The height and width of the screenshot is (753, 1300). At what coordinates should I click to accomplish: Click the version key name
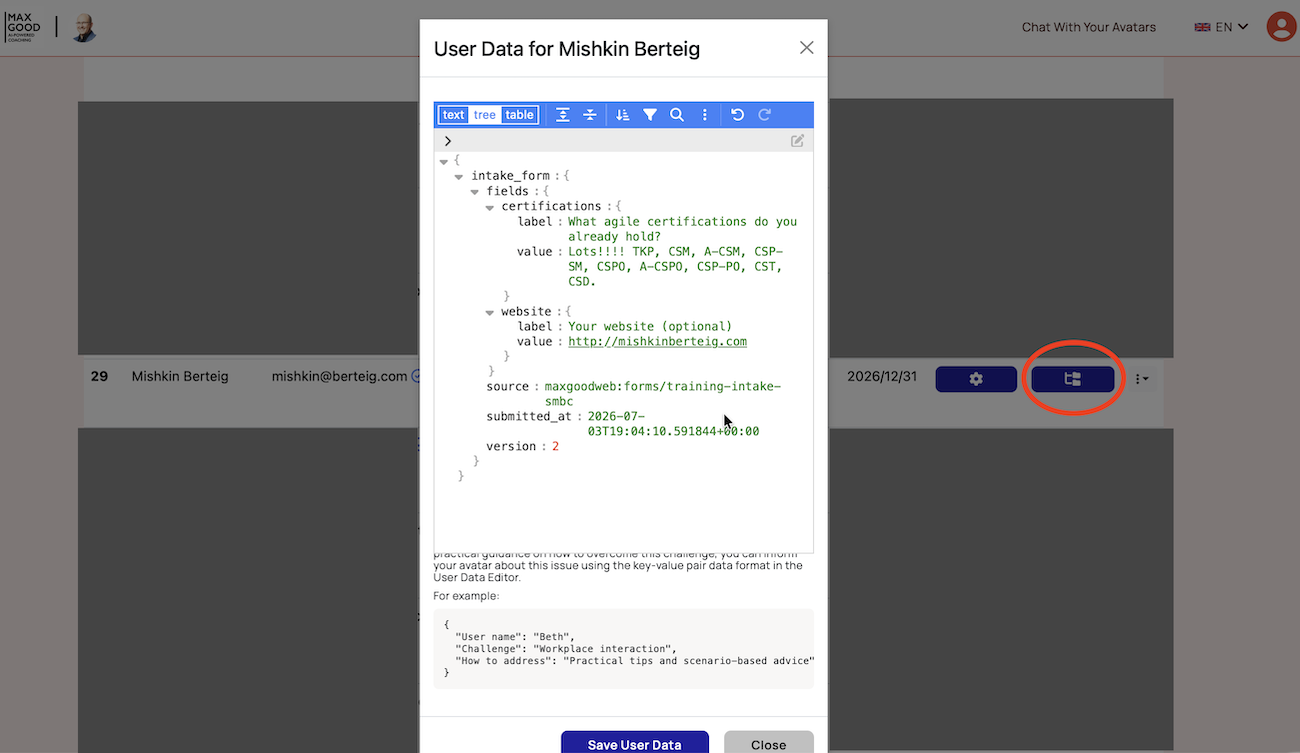(x=511, y=446)
